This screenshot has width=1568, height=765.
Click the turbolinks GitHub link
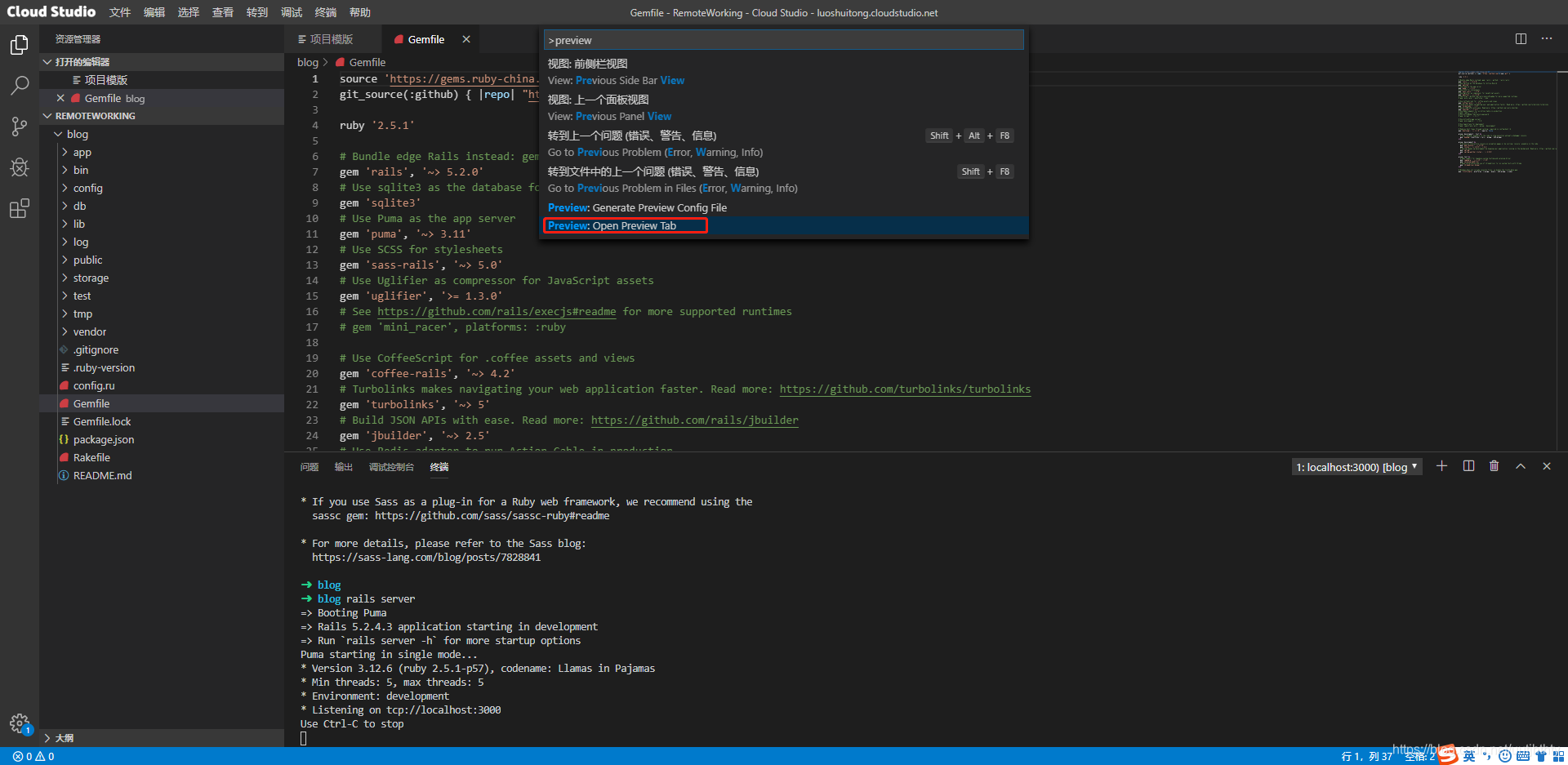pos(905,389)
